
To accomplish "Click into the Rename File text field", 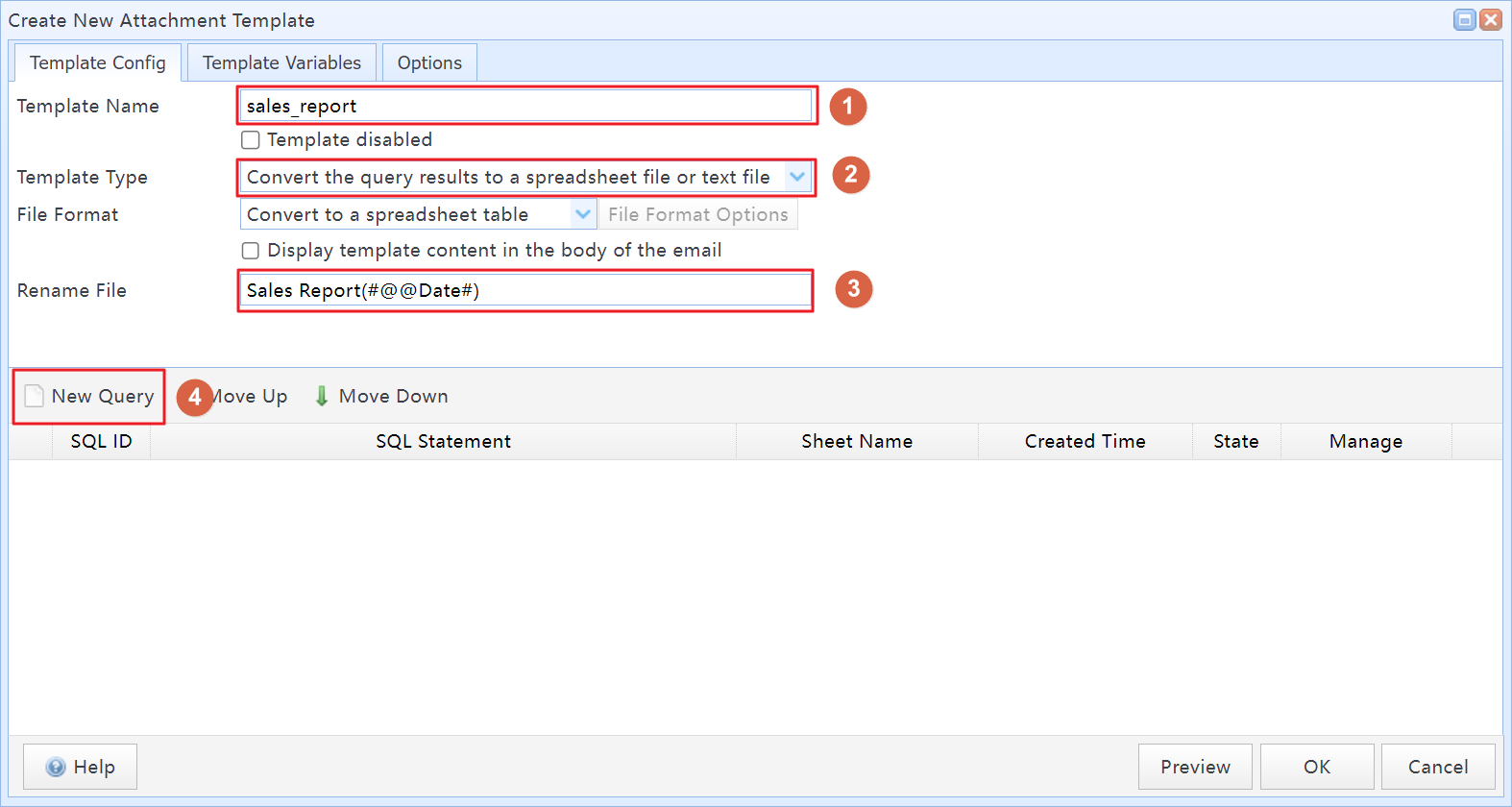I will tap(525, 290).
